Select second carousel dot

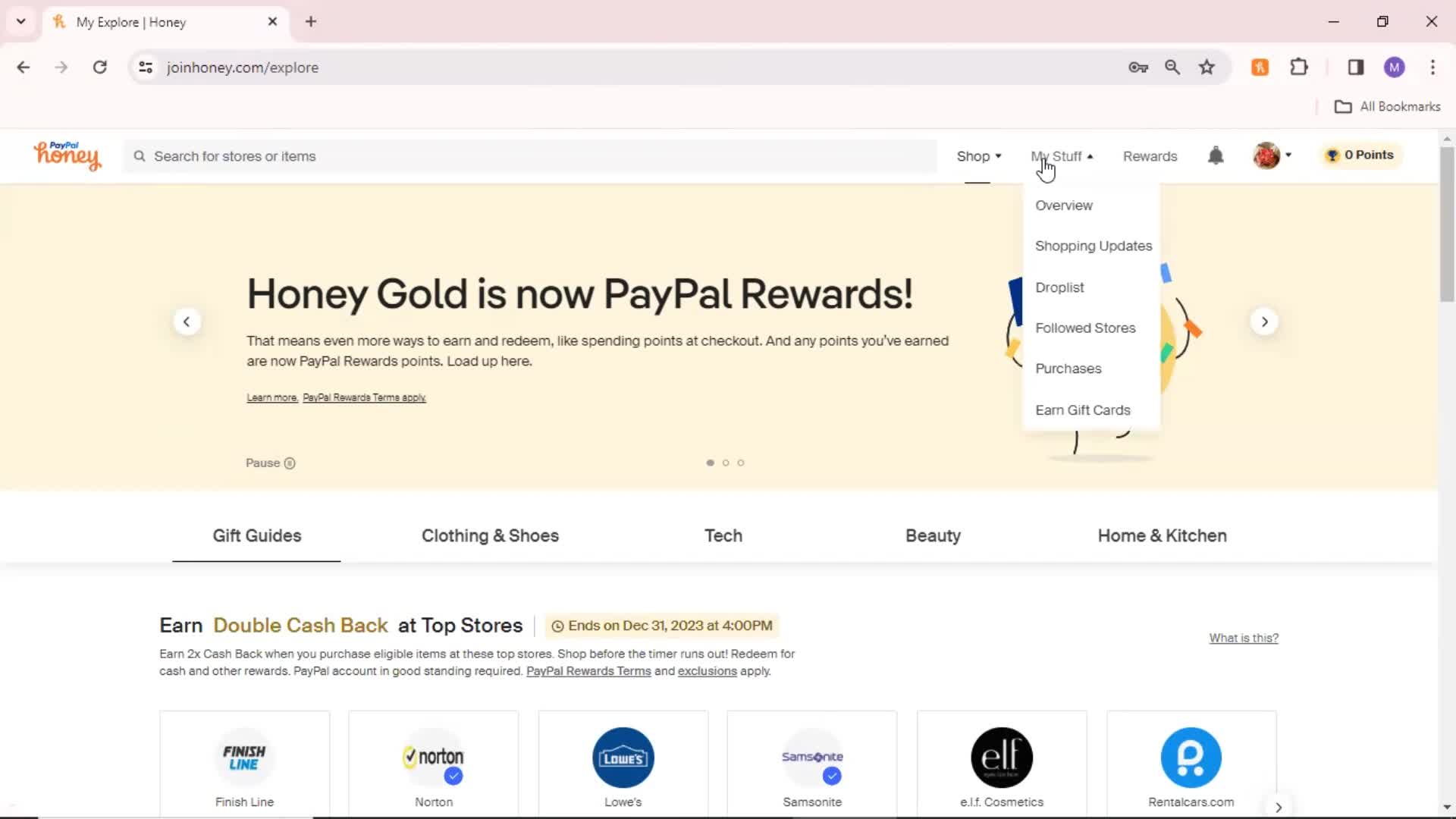726,463
